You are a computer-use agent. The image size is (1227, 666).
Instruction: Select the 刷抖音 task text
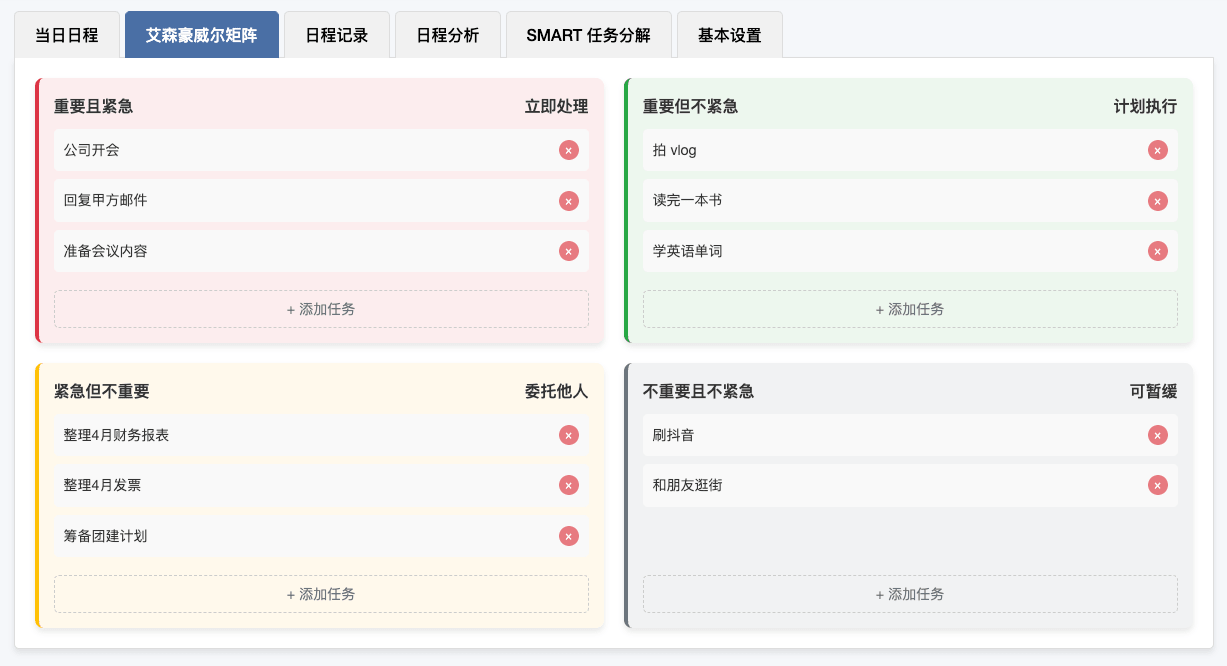coord(674,435)
